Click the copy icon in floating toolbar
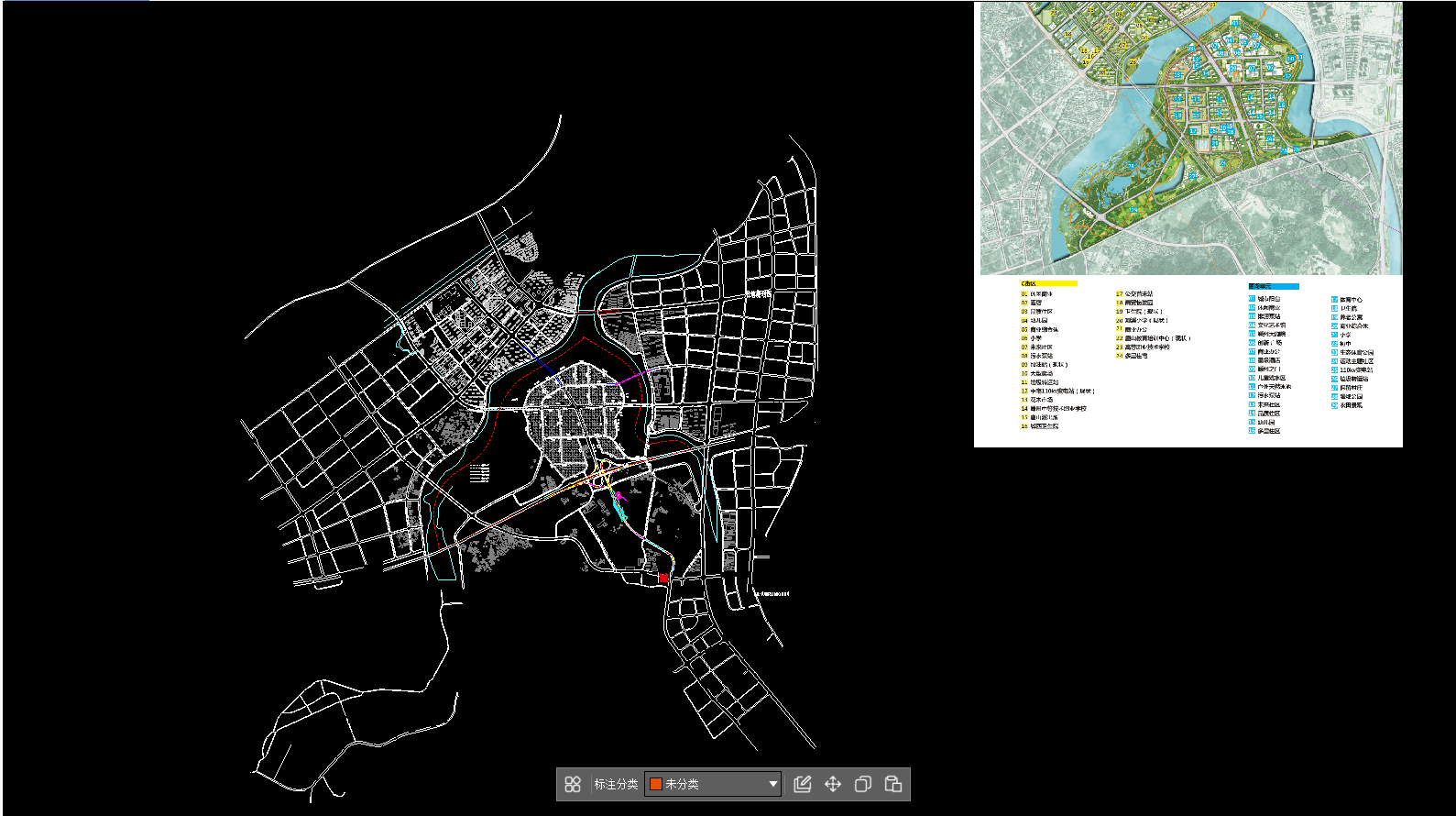The width and height of the screenshot is (1456, 816). point(862,784)
